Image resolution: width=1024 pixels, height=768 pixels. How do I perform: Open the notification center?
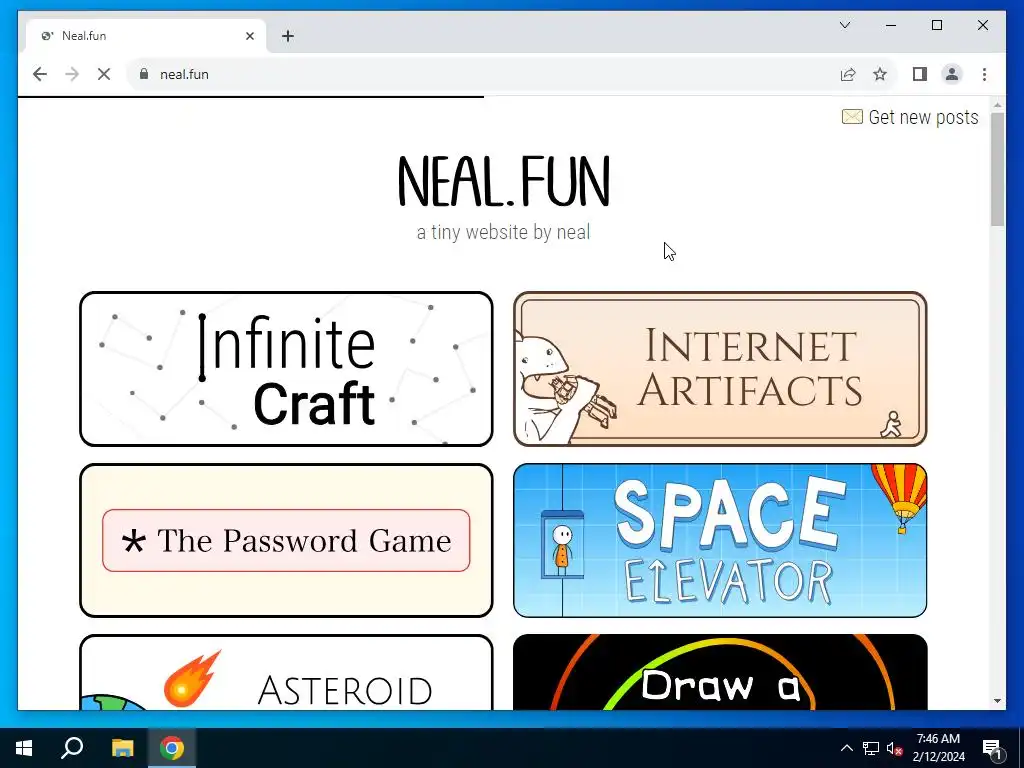992,748
